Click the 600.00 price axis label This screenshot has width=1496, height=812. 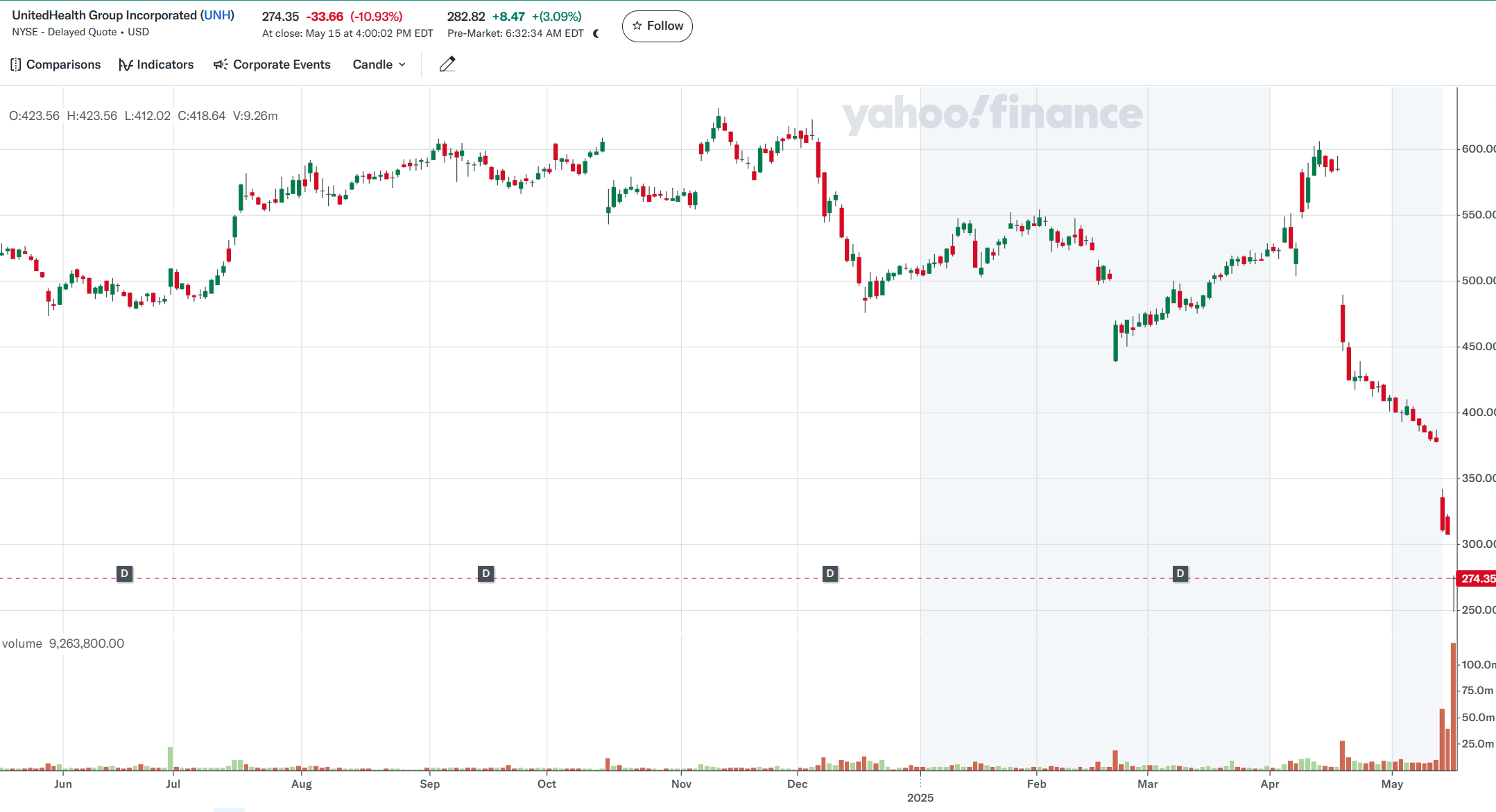click(x=1477, y=149)
